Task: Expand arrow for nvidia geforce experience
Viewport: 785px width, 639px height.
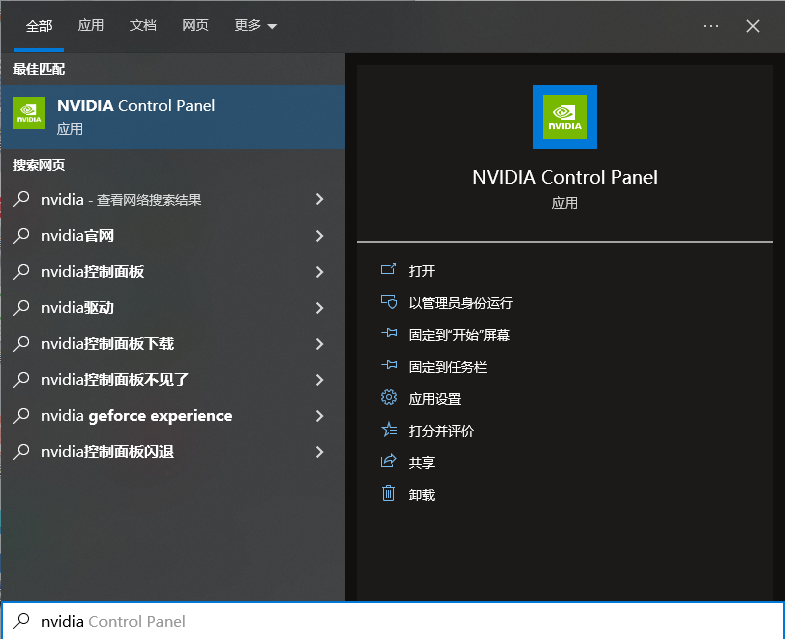Action: tap(320, 416)
